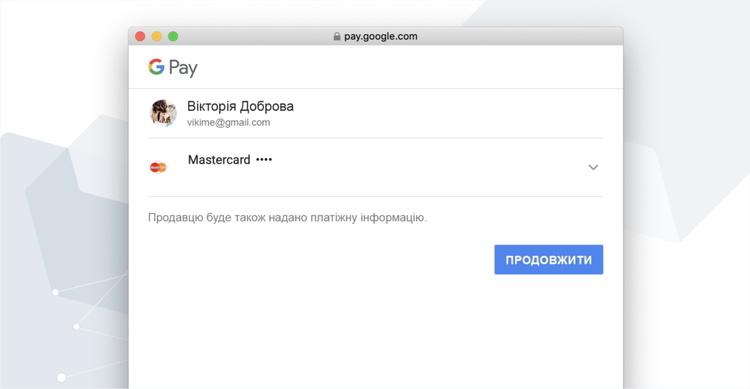Click the Mastercard card logo icon
The image size is (750, 389).
pos(158,167)
